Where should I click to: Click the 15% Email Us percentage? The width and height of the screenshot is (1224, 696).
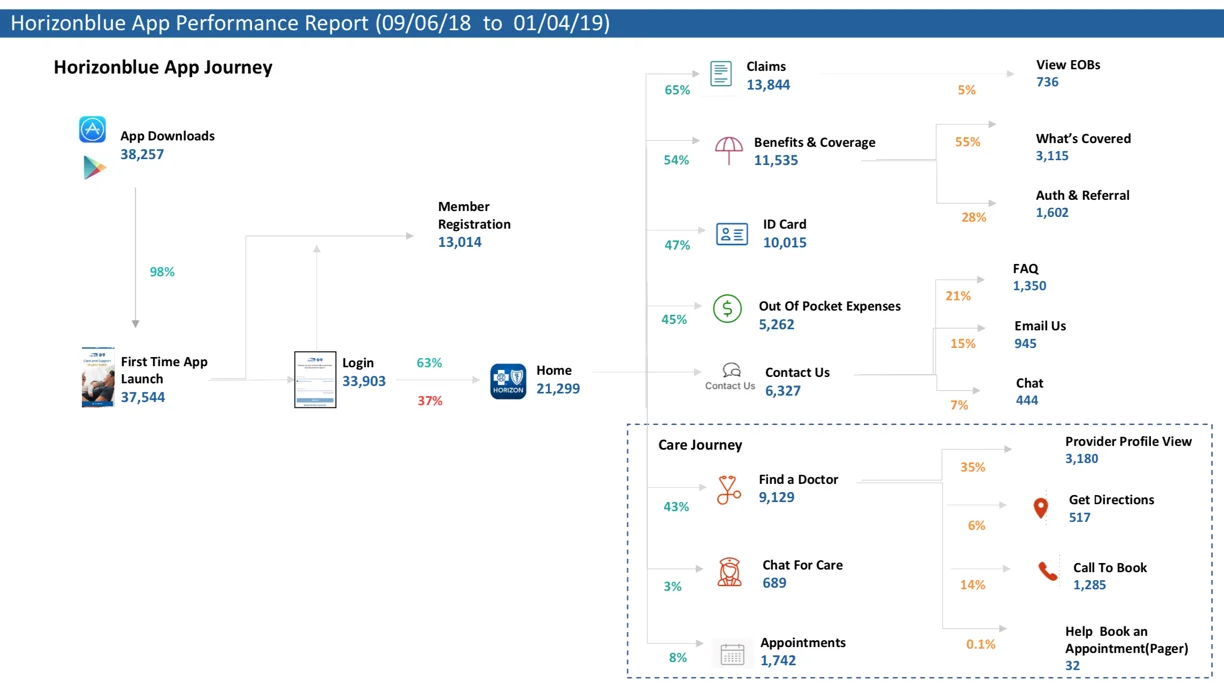(963, 344)
